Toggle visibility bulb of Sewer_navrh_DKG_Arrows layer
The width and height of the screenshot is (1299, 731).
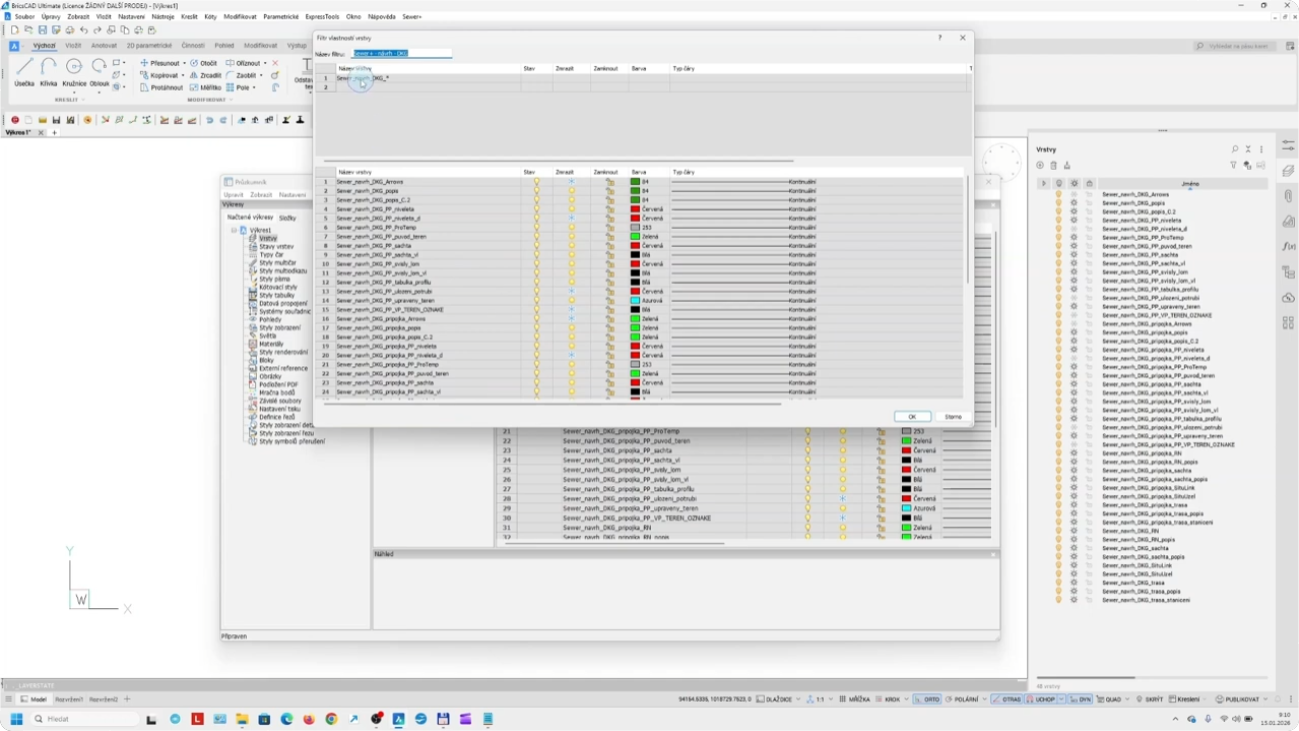[x=1058, y=195]
